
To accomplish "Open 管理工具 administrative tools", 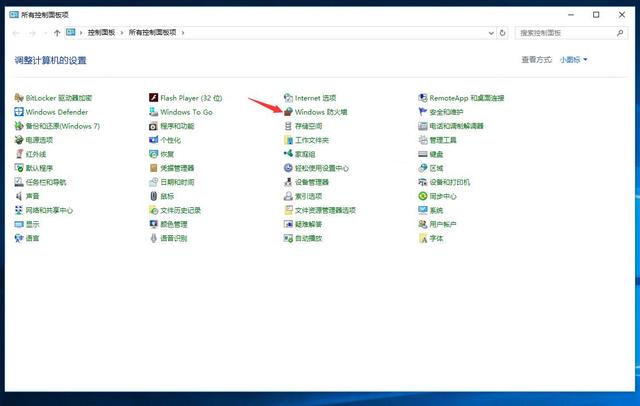I will point(438,140).
